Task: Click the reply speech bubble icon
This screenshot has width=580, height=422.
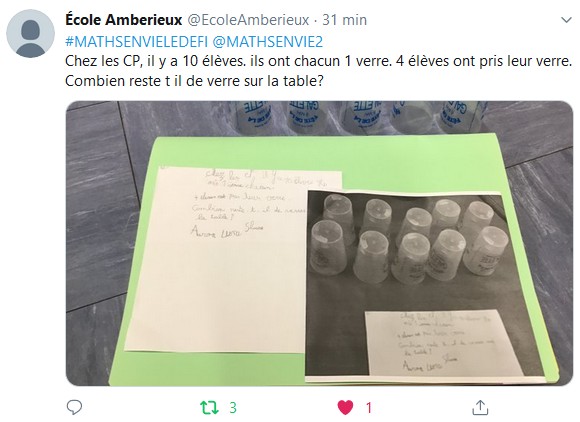Action: pos(74,407)
